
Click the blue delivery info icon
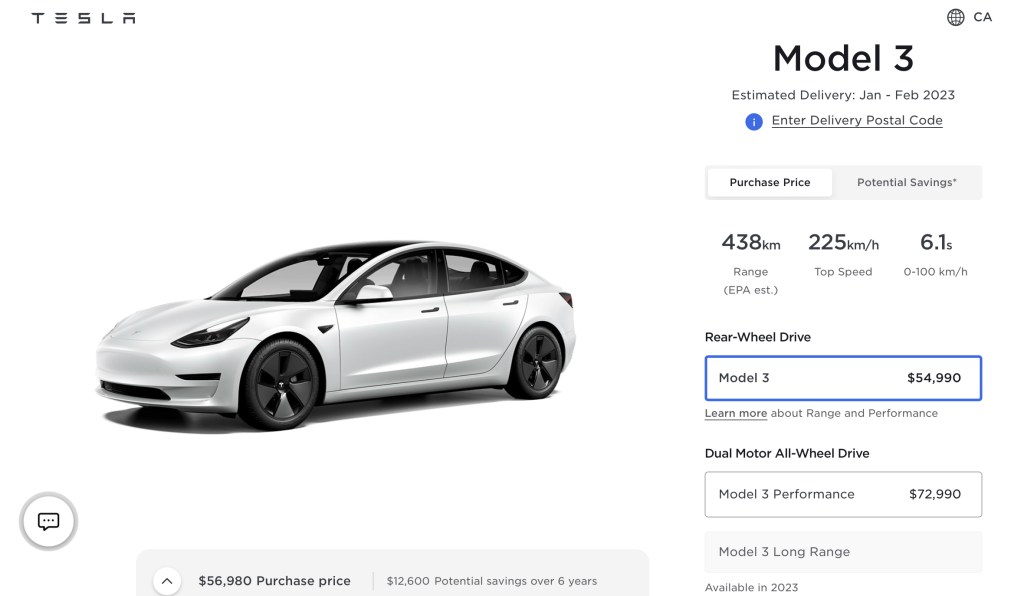pyautogui.click(x=754, y=121)
